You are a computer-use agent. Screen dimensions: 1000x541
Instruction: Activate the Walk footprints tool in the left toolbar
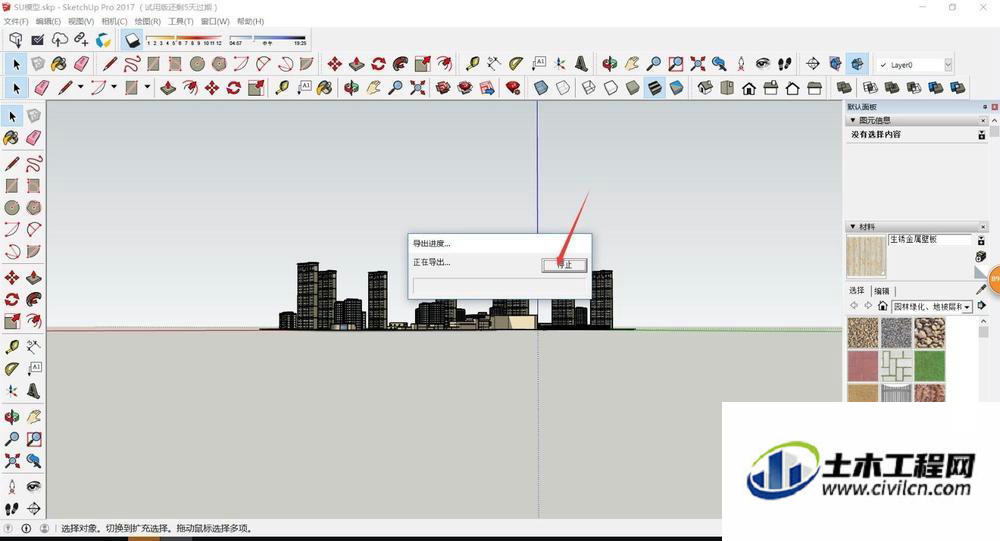11,508
